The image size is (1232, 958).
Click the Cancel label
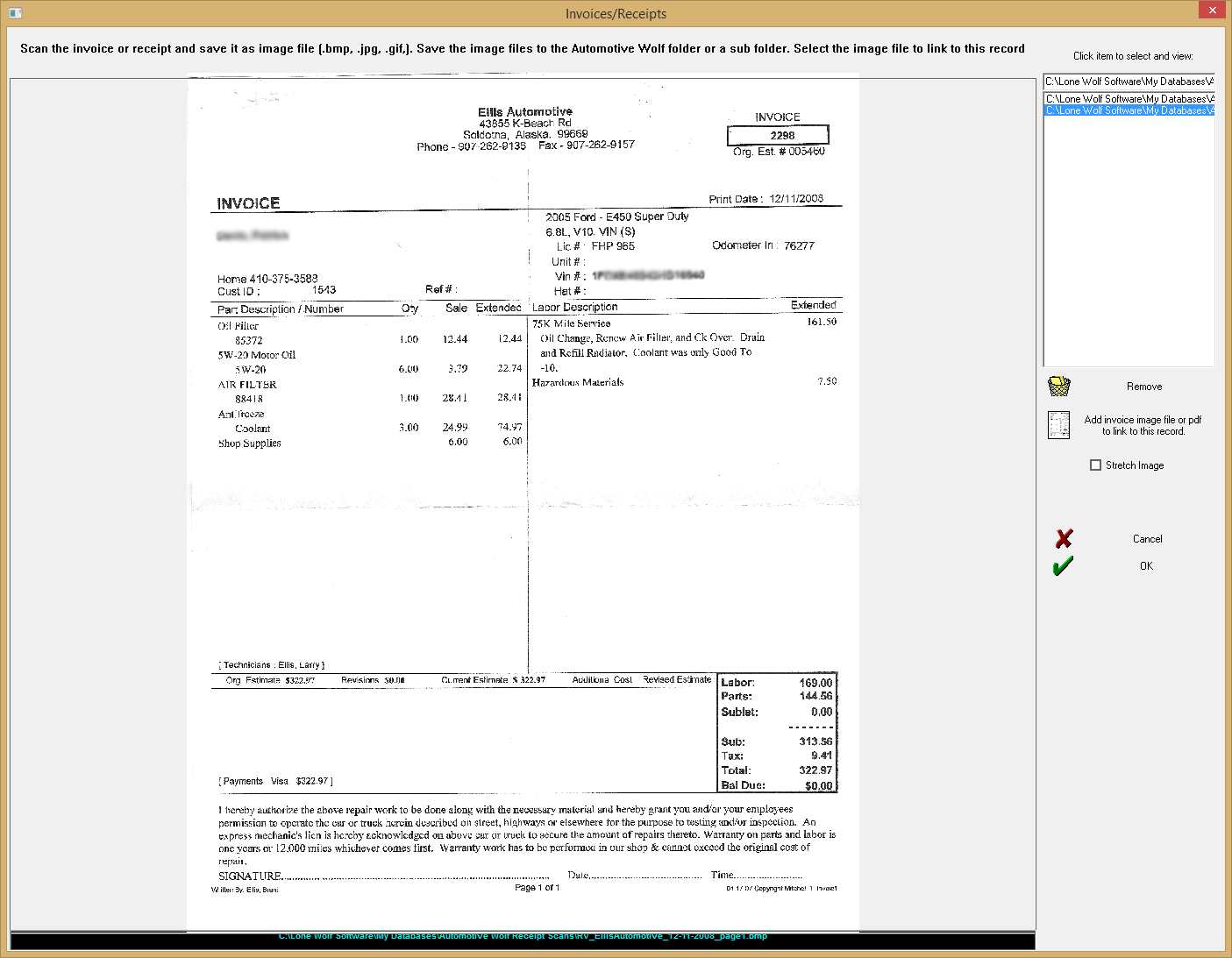click(x=1147, y=539)
